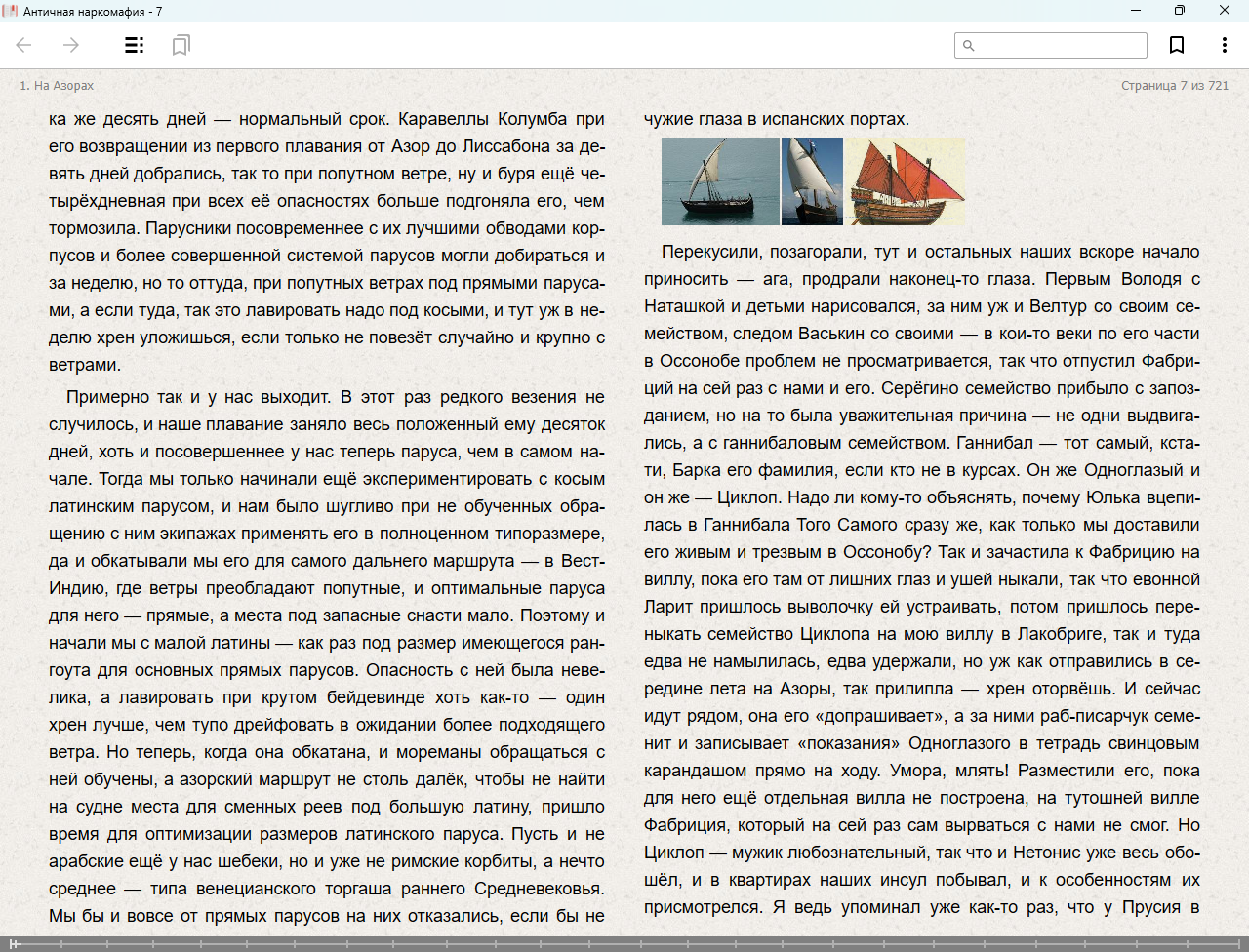Open the first sailboat image
The width and height of the screenshot is (1249, 952).
coord(720,181)
